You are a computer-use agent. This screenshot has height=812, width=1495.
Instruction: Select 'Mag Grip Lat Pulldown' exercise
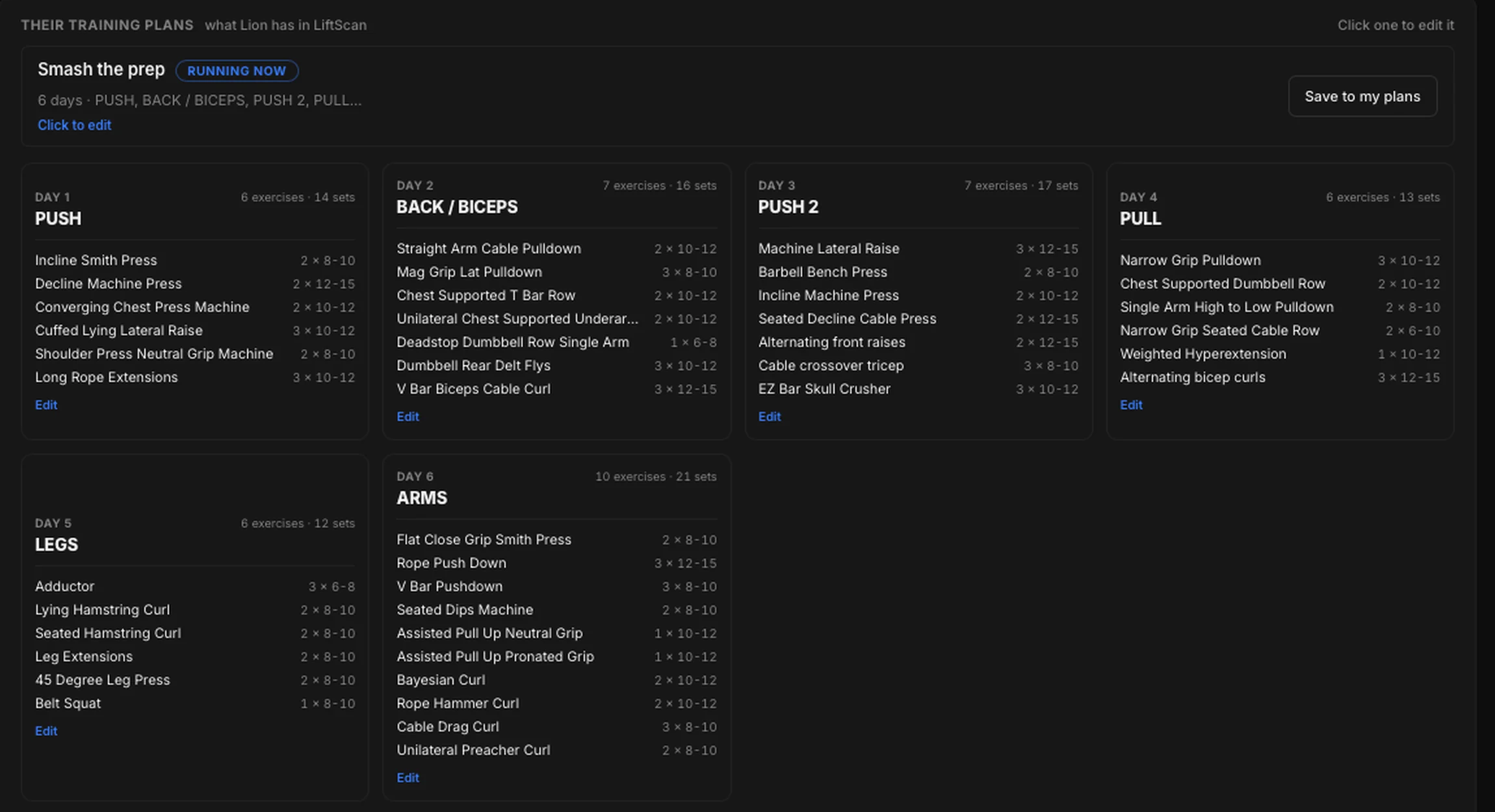[x=556, y=272]
